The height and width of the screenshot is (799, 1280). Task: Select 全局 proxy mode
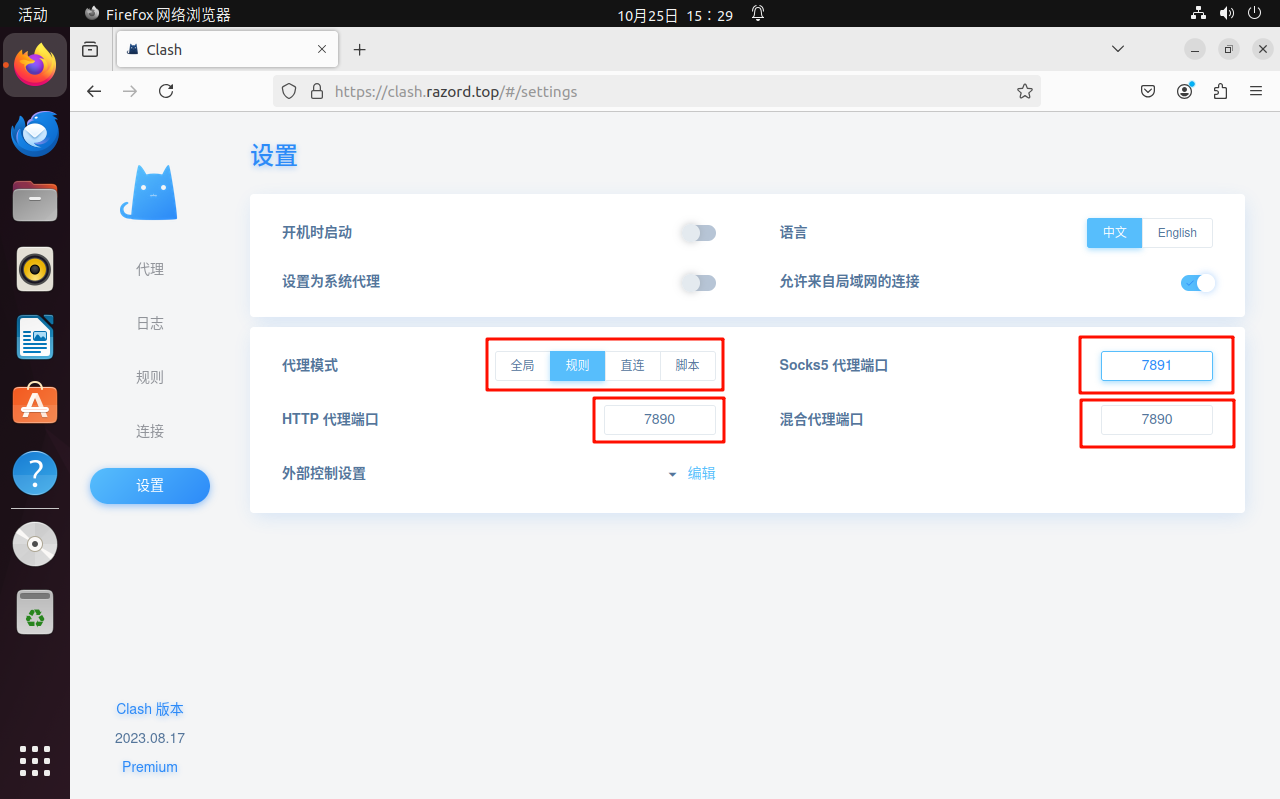click(522, 366)
